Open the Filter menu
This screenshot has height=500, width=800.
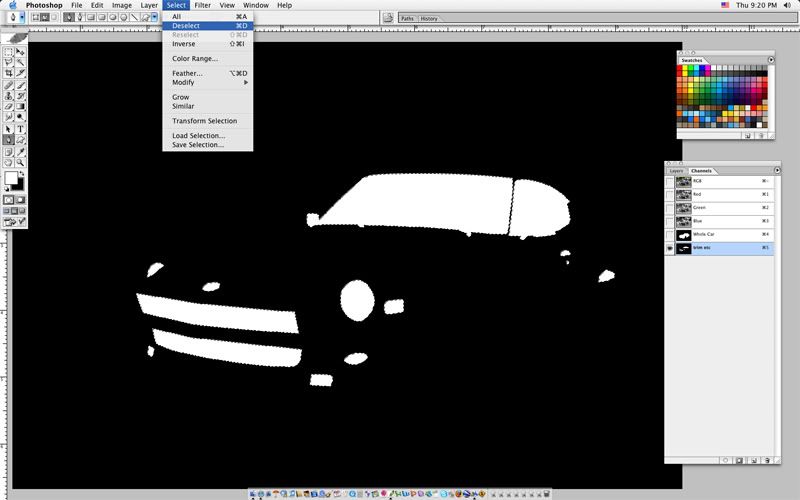[x=203, y=5]
